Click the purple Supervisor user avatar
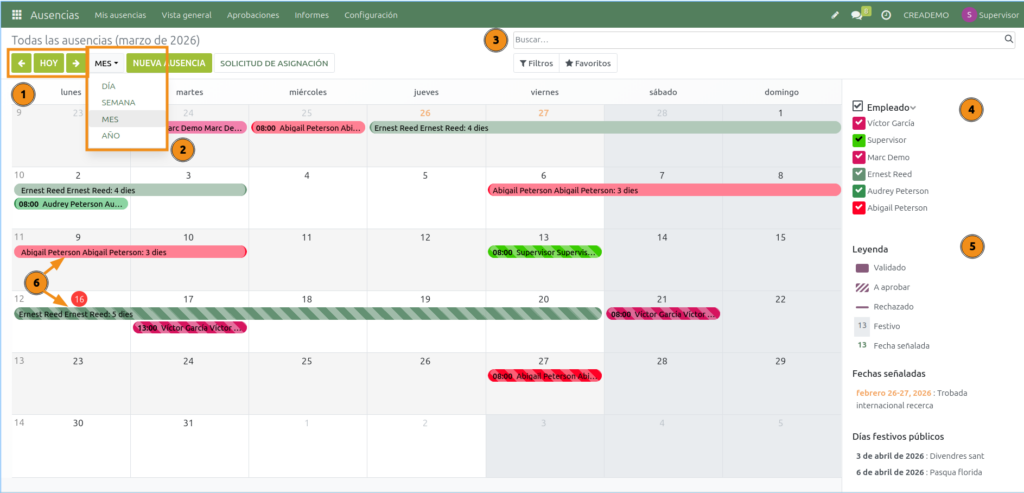Image resolution: width=1024 pixels, height=493 pixels. pyautogui.click(x=968, y=15)
